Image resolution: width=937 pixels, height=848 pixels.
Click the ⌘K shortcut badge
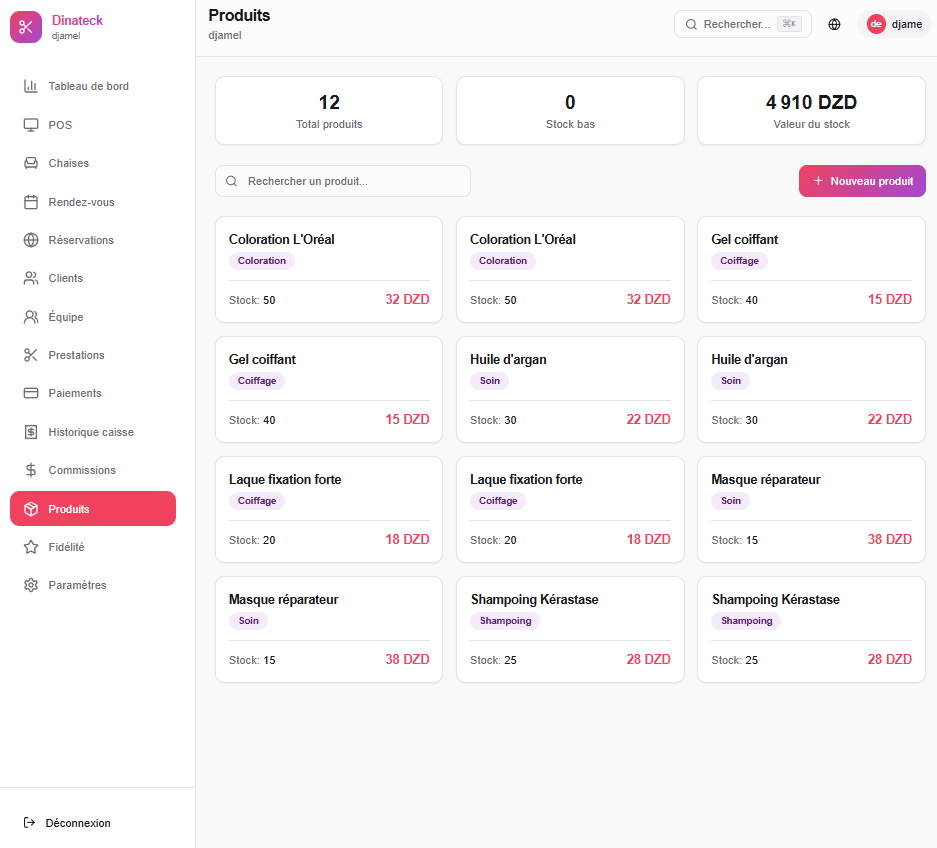pyautogui.click(x=789, y=24)
